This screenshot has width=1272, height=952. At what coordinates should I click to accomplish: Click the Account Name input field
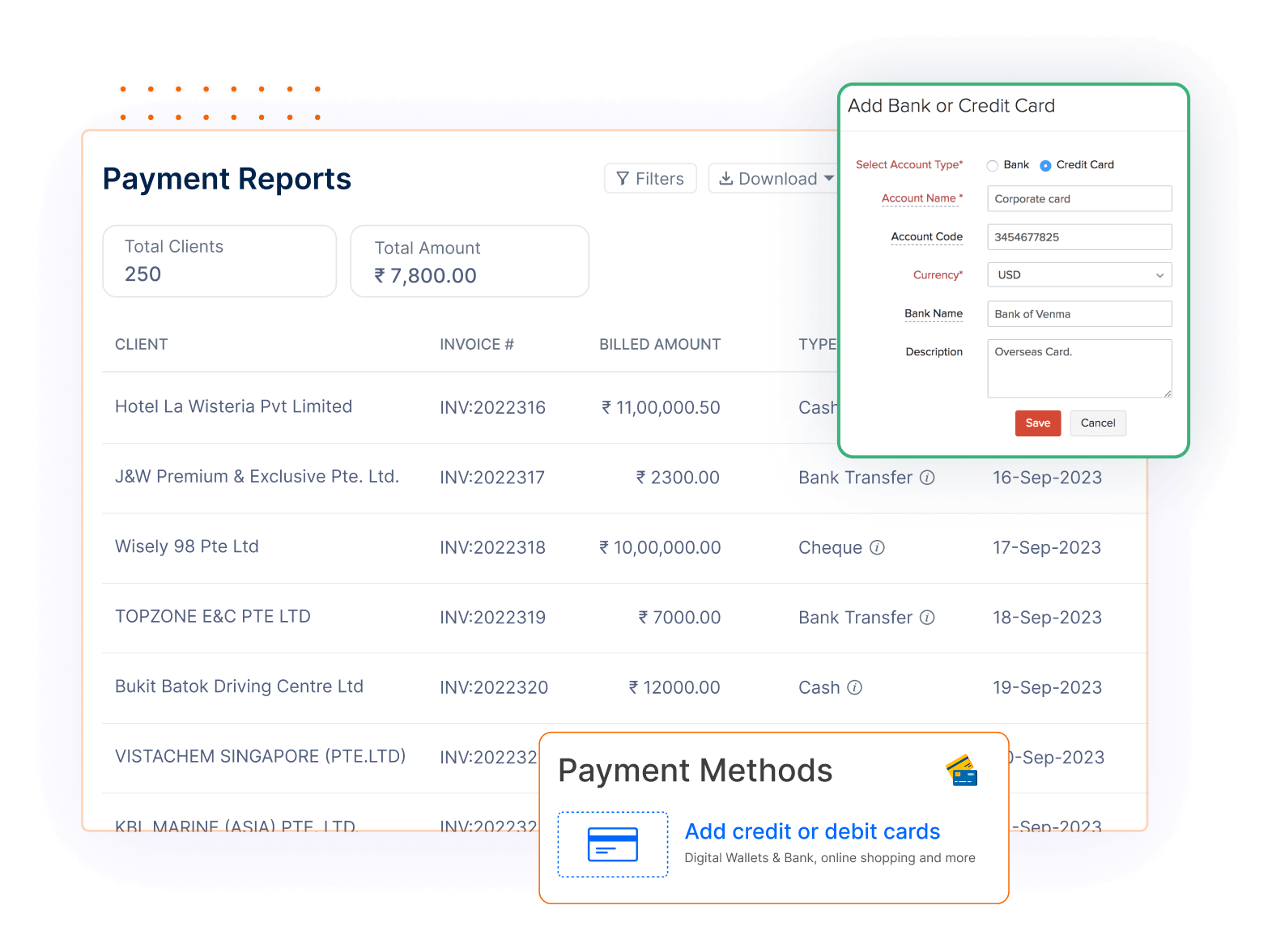tap(1079, 198)
